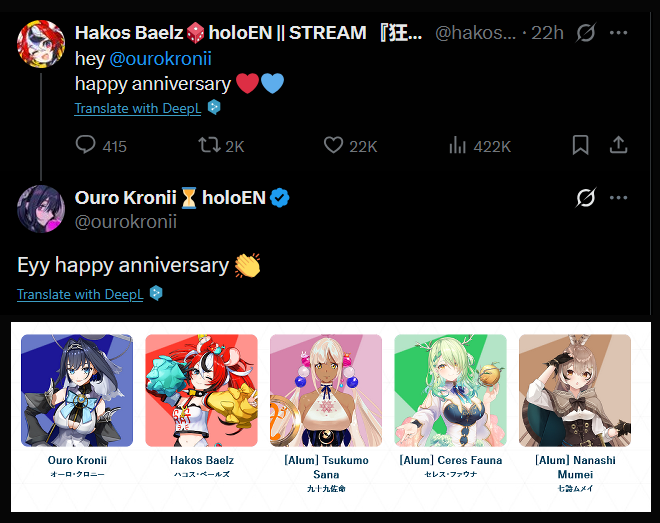Image resolution: width=660 pixels, height=523 pixels.
Task: Open more options on Hakos Baelz tweet
Action: (619, 33)
